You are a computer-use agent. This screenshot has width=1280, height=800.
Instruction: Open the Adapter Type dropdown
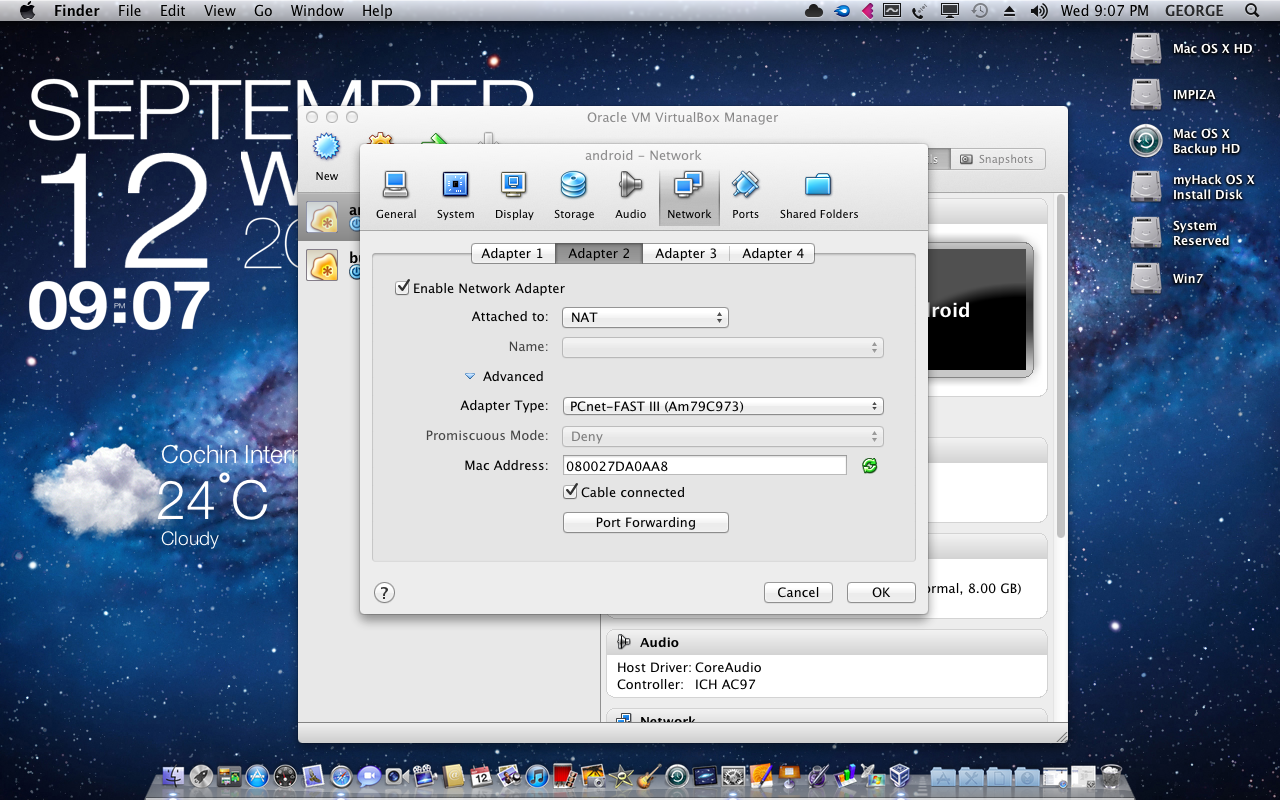click(723, 406)
